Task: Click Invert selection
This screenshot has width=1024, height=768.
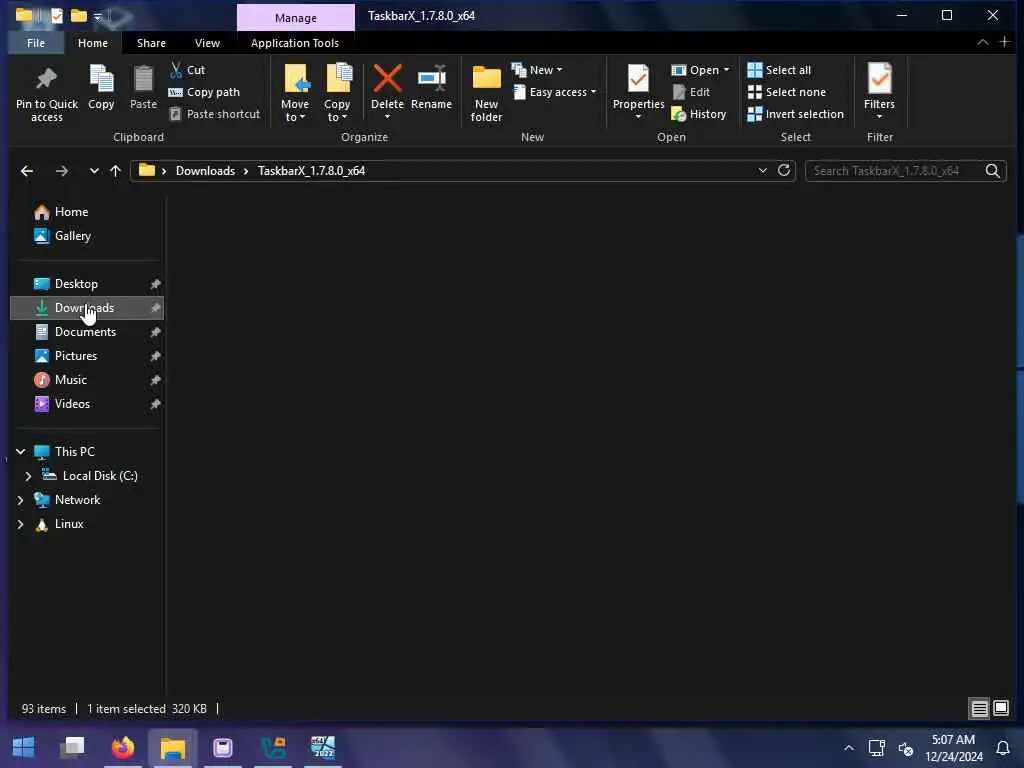Action: 795,114
